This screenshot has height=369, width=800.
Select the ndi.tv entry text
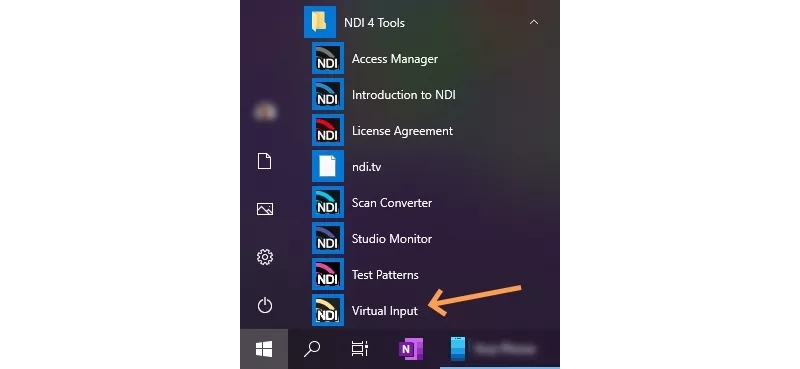coord(366,167)
